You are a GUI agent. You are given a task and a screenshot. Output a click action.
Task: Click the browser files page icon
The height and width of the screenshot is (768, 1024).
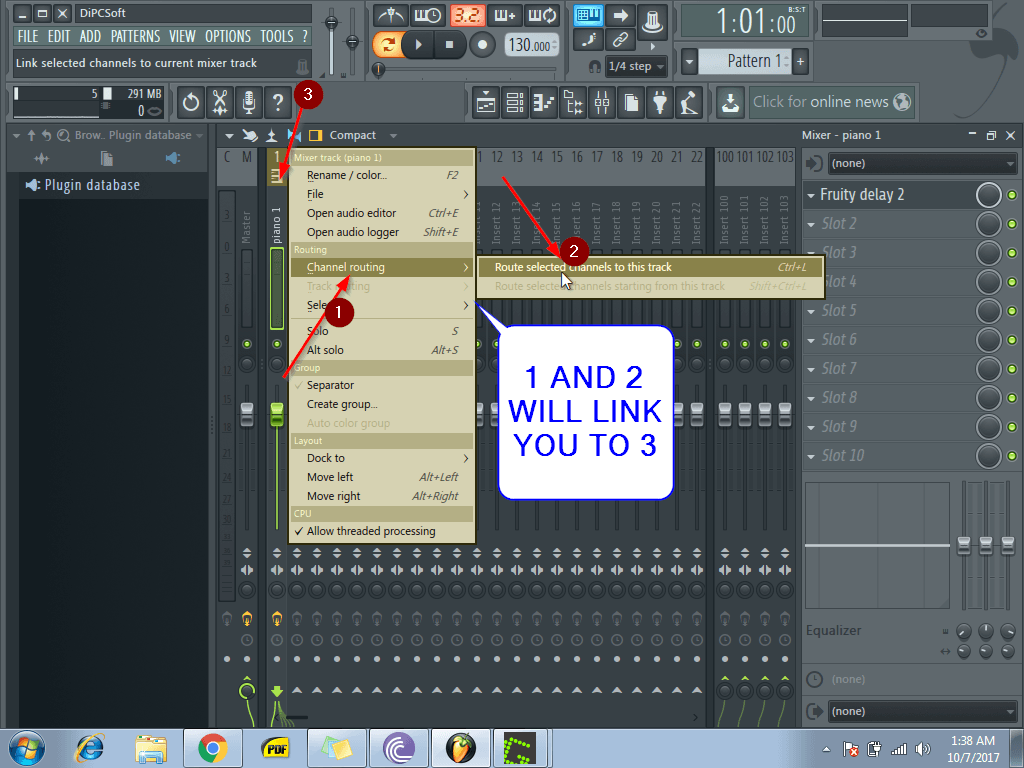106,158
